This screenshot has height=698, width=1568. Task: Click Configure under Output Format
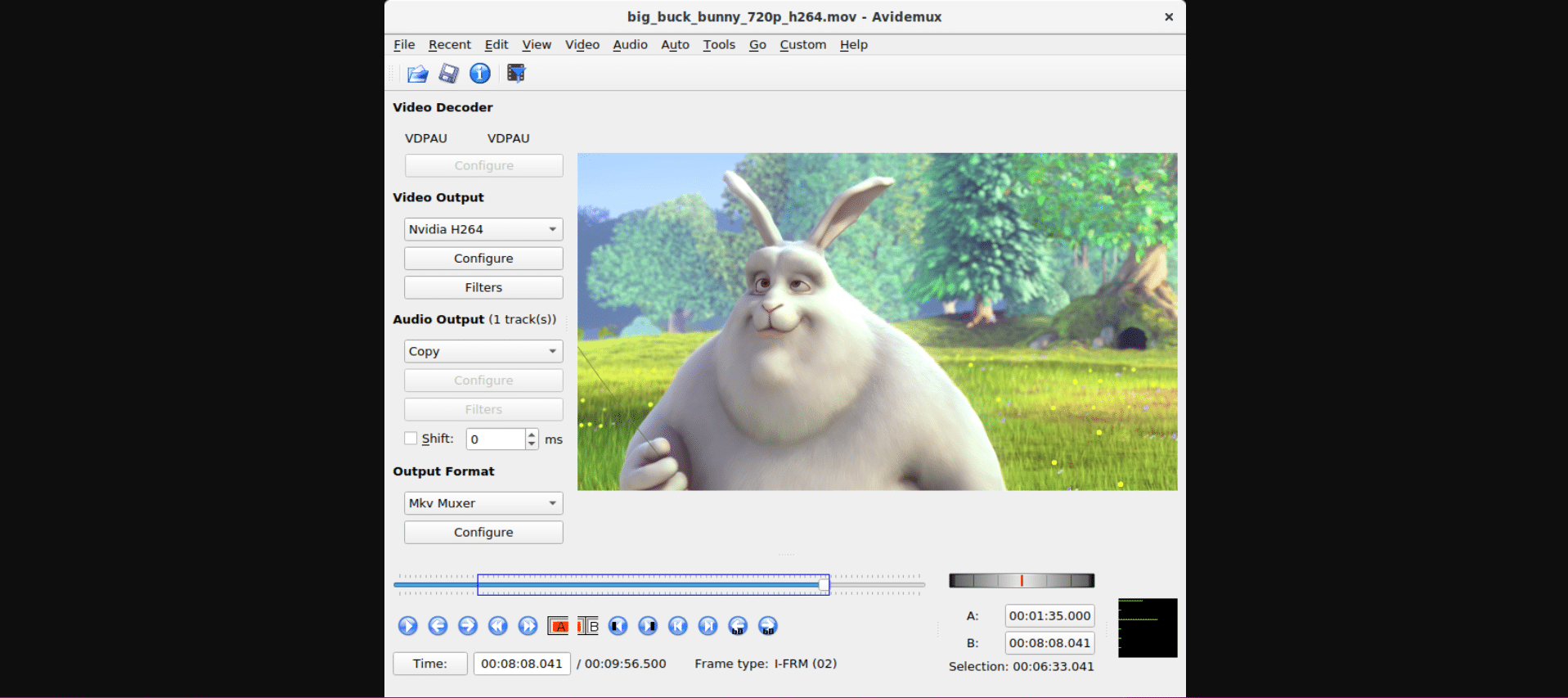click(483, 533)
